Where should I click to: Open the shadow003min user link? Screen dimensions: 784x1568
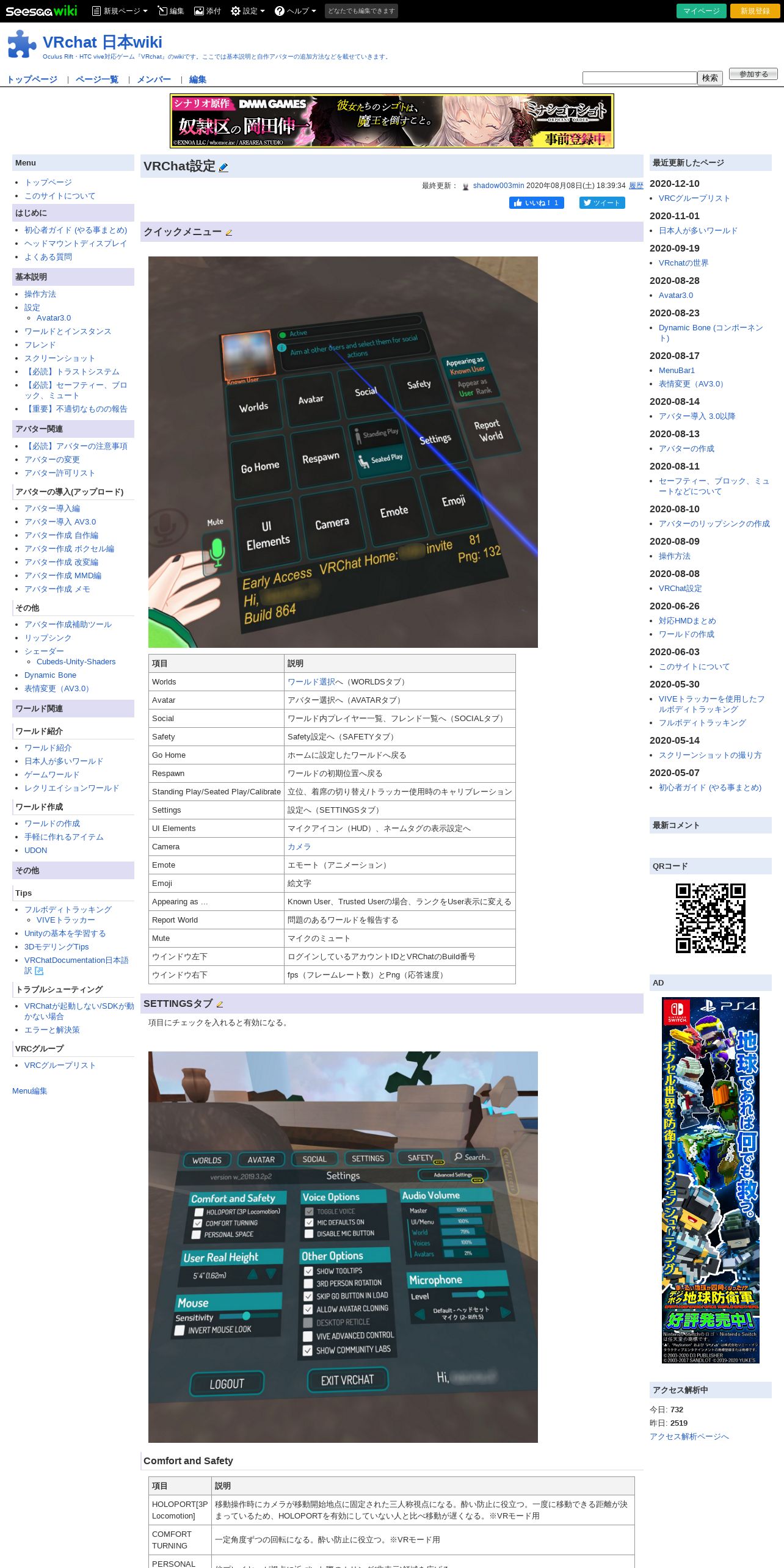pyautogui.click(x=498, y=186)
